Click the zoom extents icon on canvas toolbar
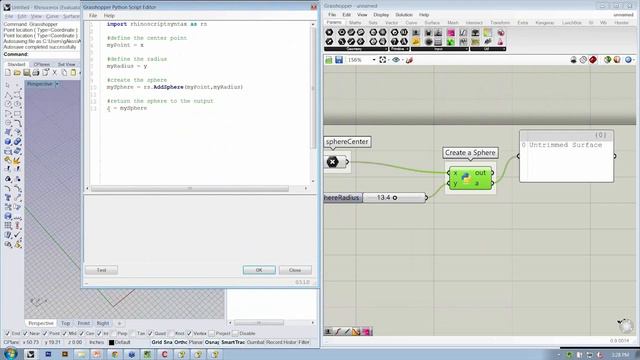 pyautogui.click(x=382, y=60)
